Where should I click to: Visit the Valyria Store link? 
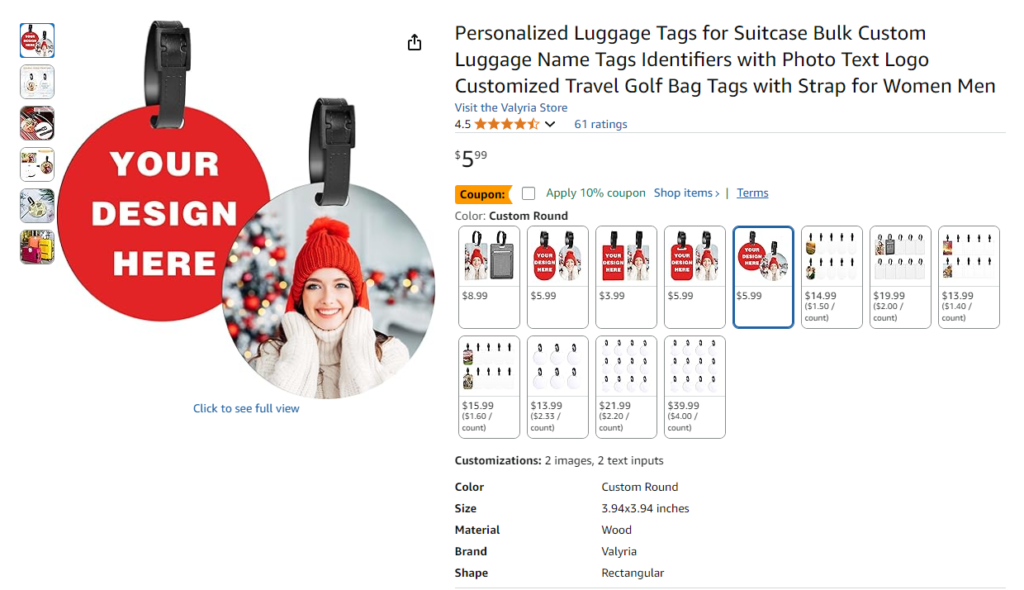click(x=511, y=108)
